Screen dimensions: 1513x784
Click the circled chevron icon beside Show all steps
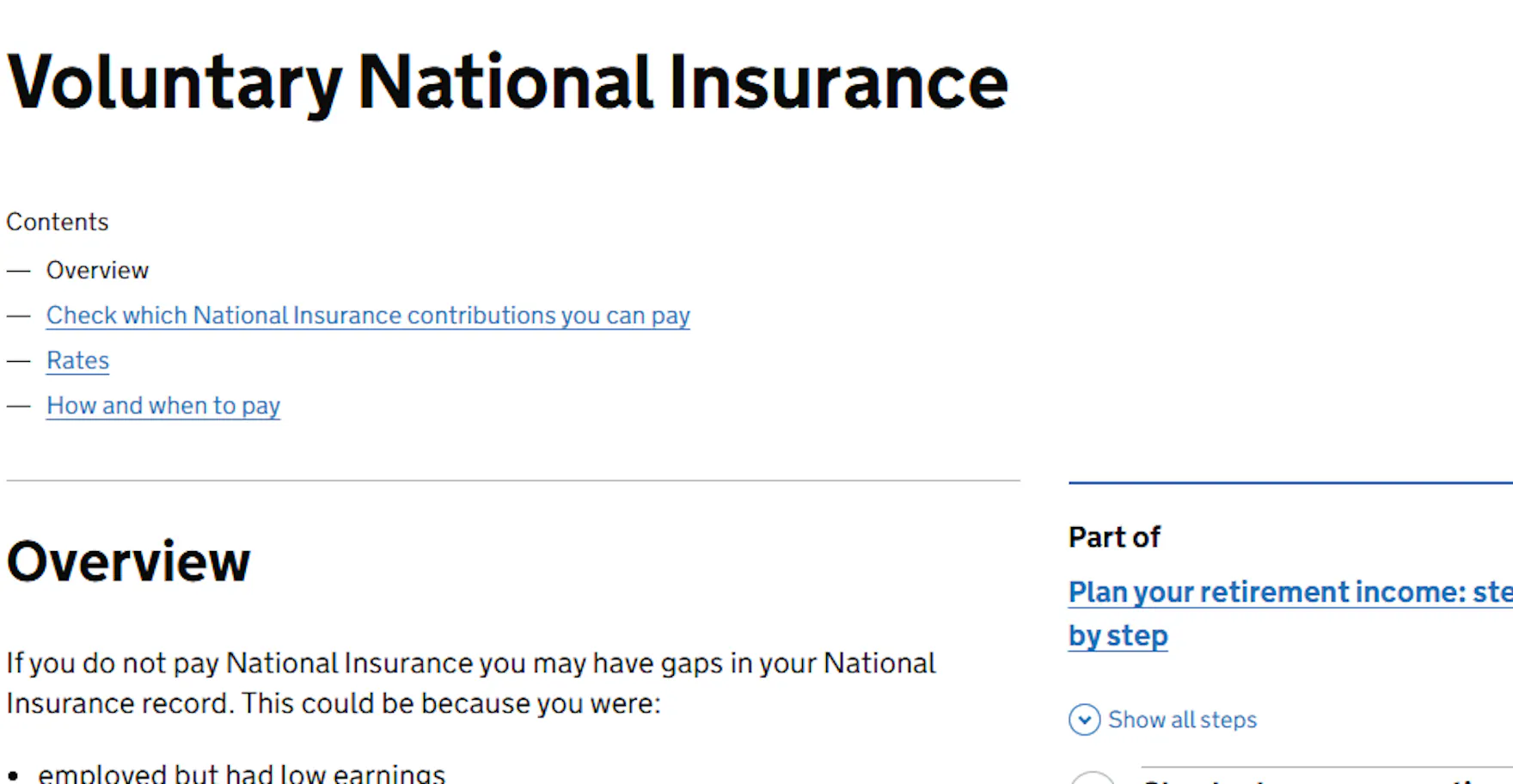point(1084,720)
